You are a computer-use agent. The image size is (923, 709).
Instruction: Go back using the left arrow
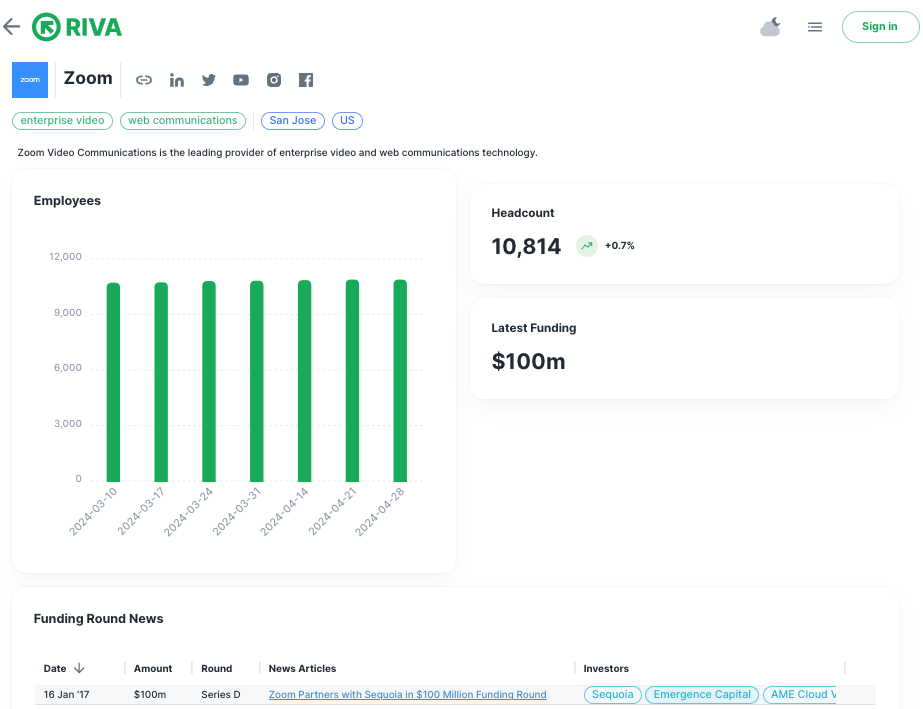(12, 26)
